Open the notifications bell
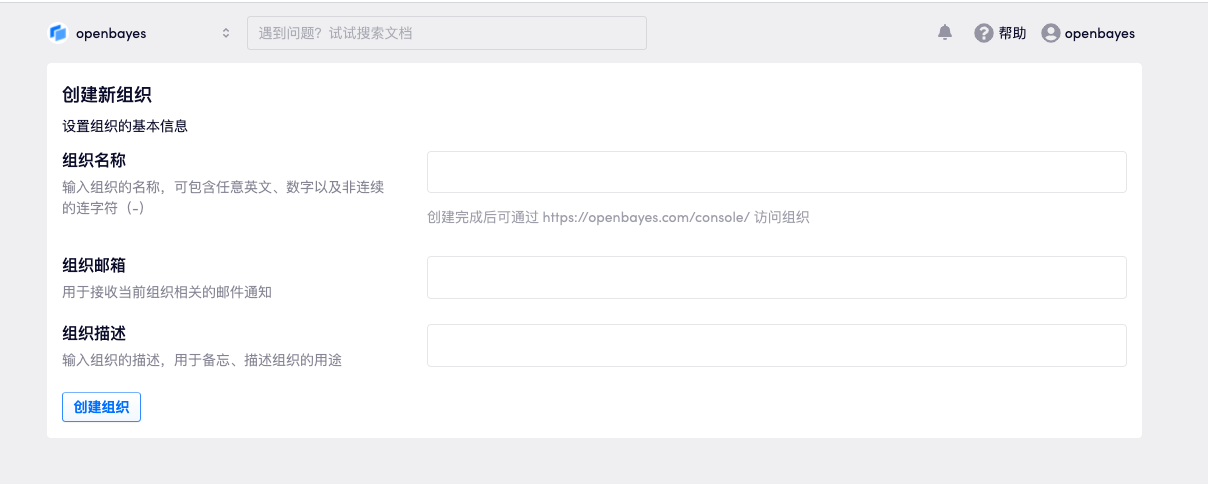Image resolution: width=1208 pixels, height=484 pixels. [x=945, y=33]
